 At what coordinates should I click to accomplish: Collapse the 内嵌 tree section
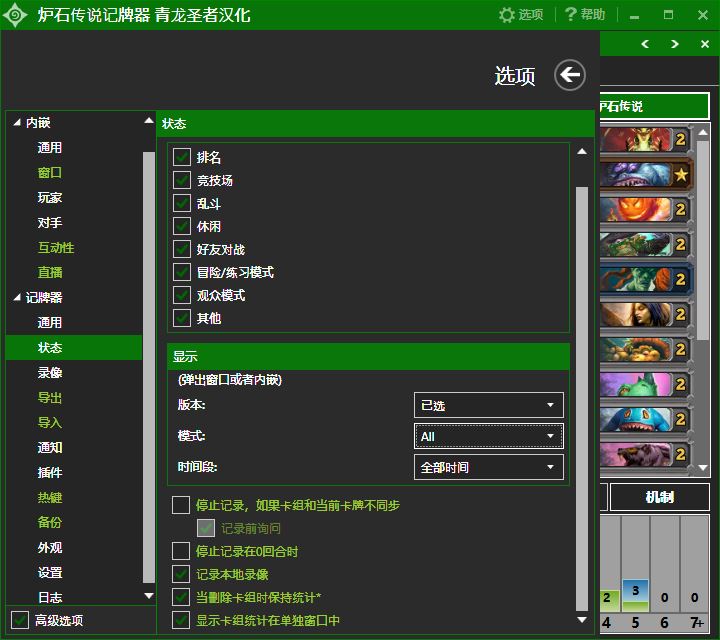[x=17, y=123]
